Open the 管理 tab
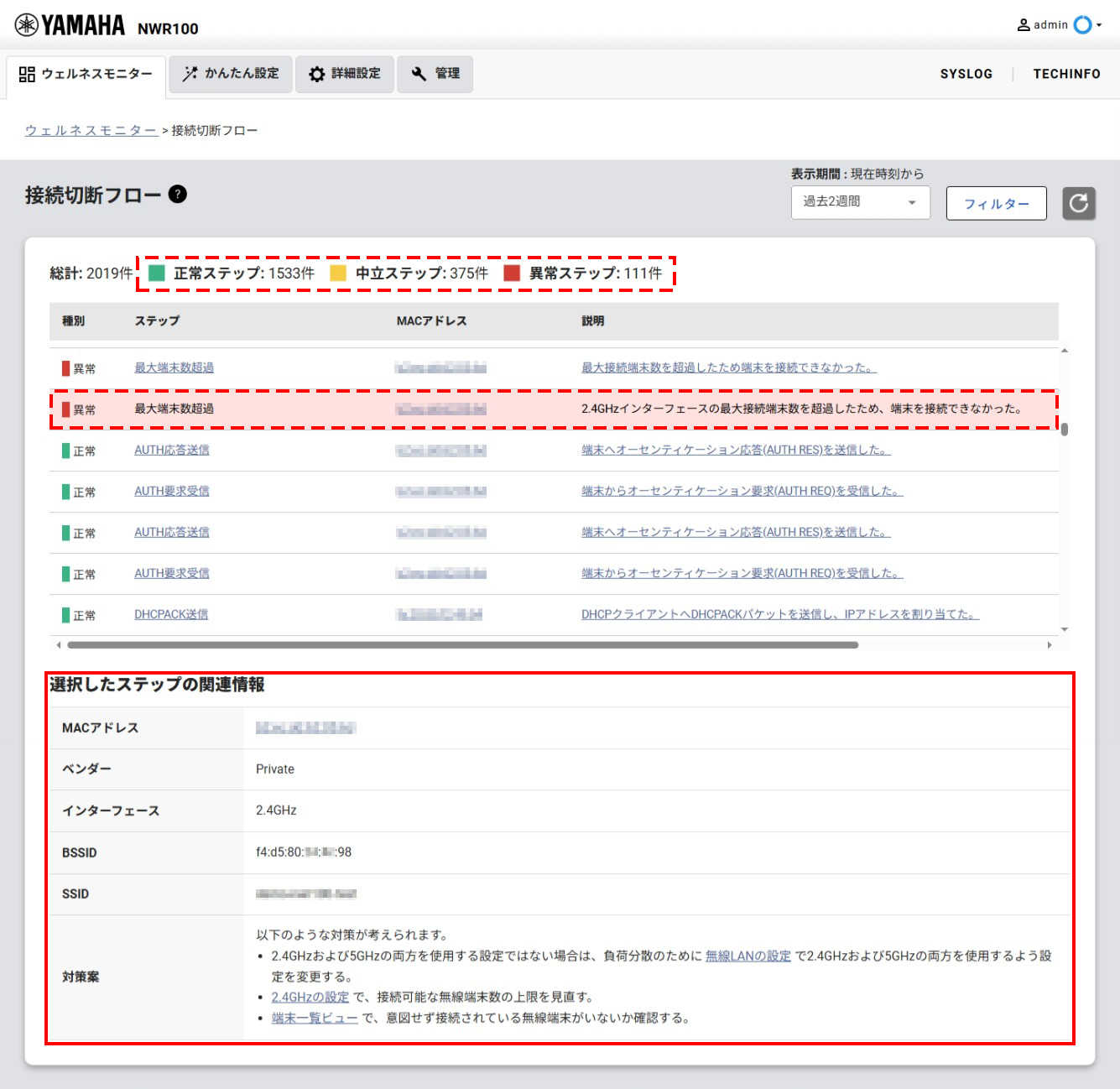This screenshot has width=1120, height=1089. (x=435, y=74)
